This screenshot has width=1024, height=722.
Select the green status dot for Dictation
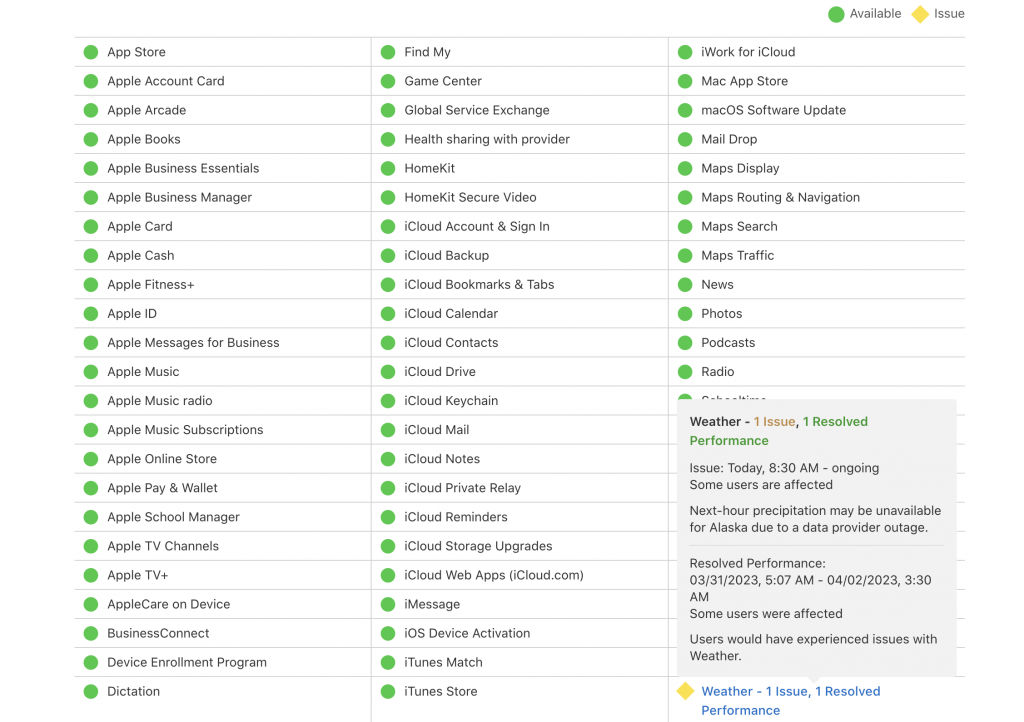[91, 691]
